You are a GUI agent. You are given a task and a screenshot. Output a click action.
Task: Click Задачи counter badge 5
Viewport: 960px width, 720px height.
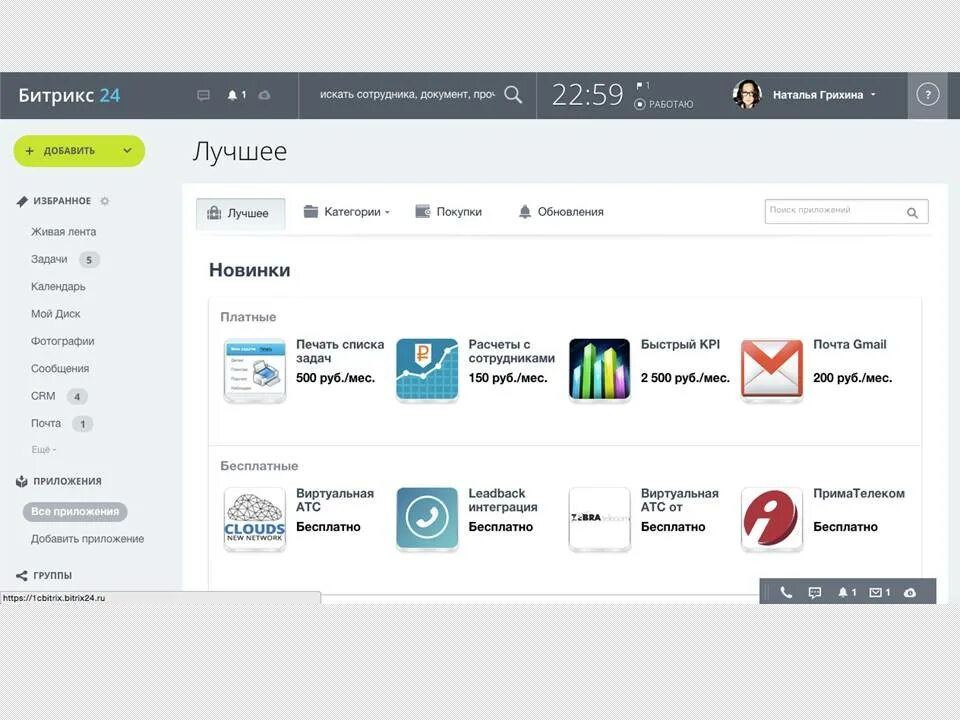(89, 260)
